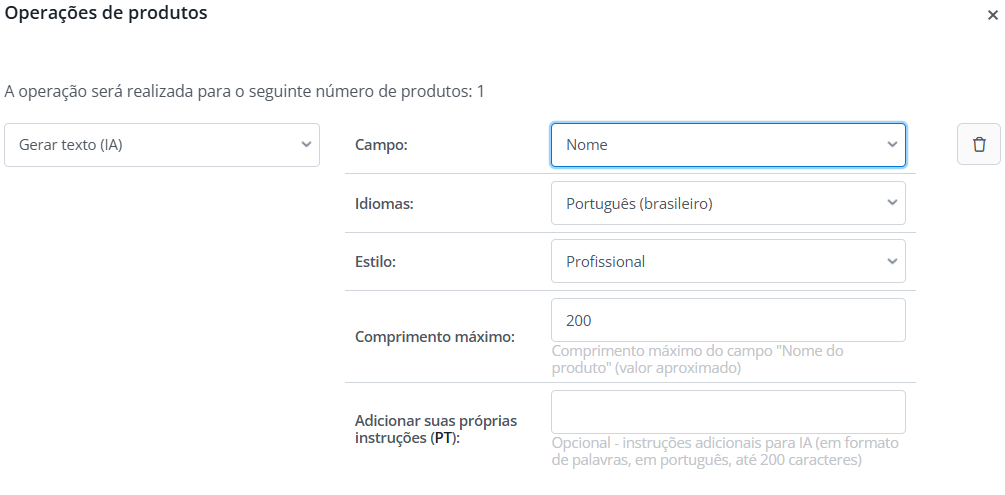Click the Opcional hint below the instructions field
Viewport: 1005px width, 495px height.
(x=726, y=452)
